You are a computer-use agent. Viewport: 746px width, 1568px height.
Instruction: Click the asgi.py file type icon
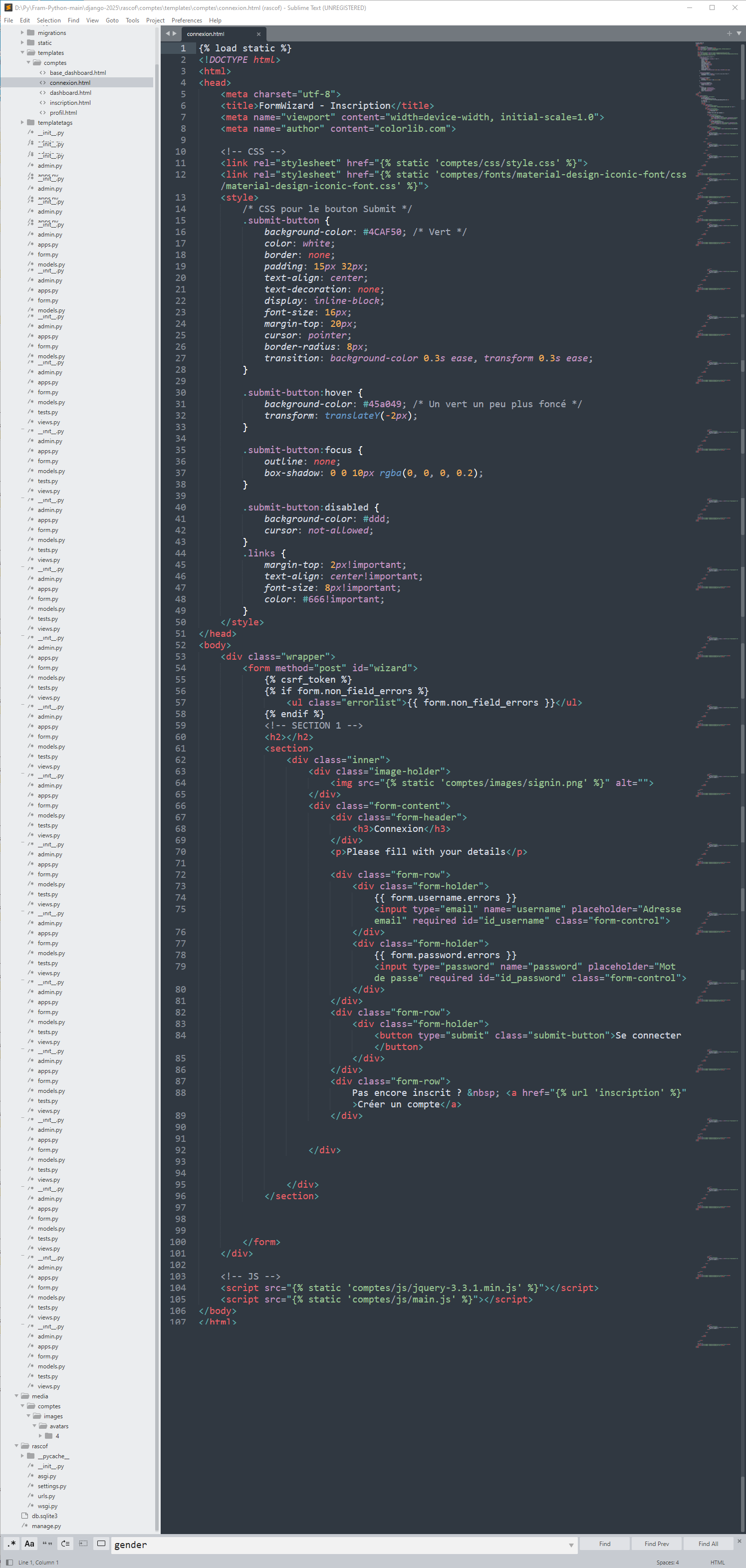31,1476
